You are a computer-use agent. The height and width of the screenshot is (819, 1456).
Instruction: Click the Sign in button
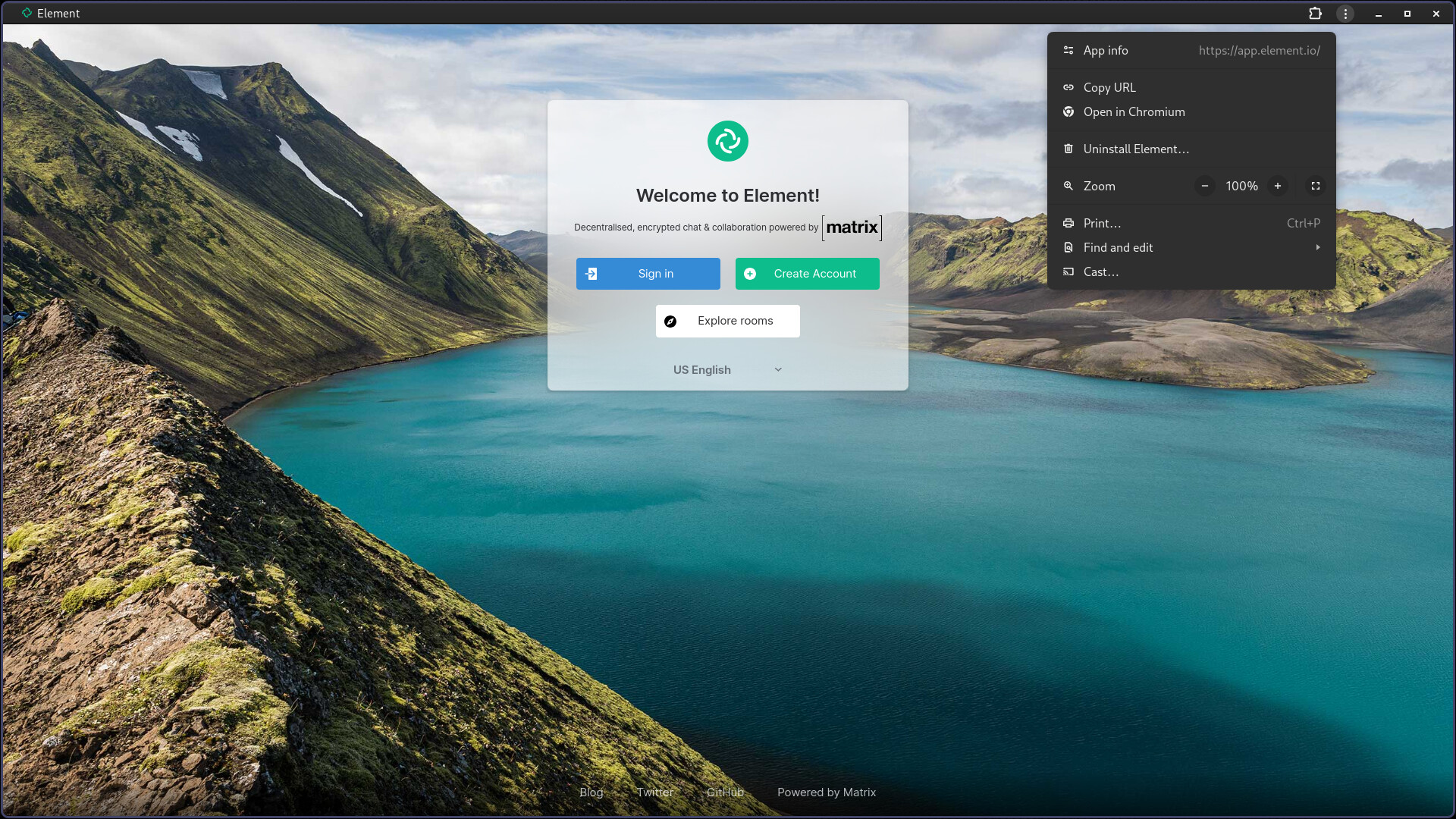pos(648,273)
